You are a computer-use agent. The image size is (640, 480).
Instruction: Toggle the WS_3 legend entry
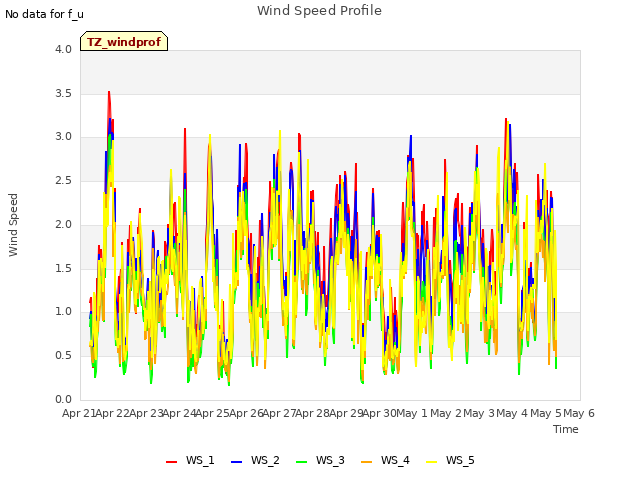(x=320, y=460)
